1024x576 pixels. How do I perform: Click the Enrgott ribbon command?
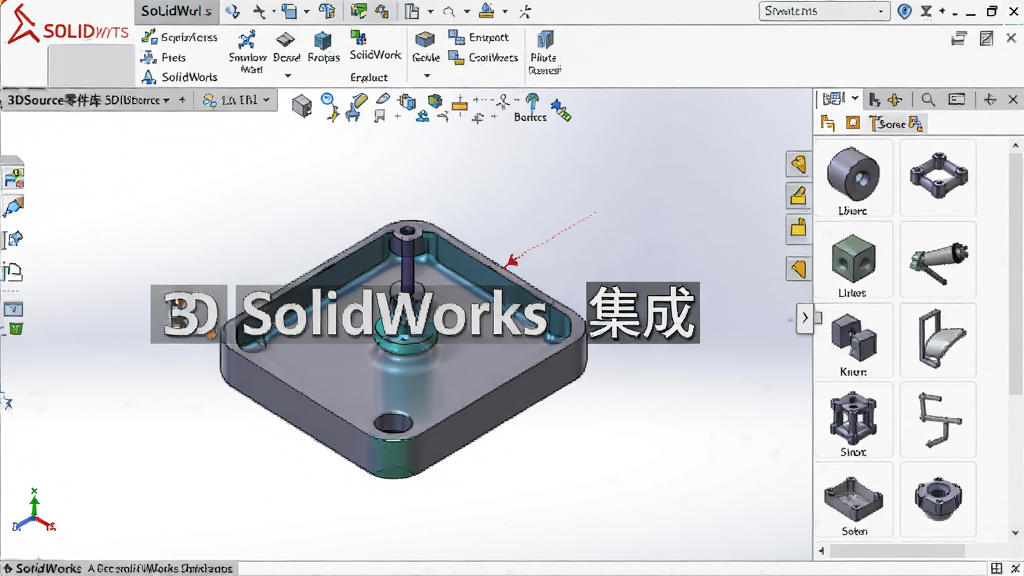479,37
